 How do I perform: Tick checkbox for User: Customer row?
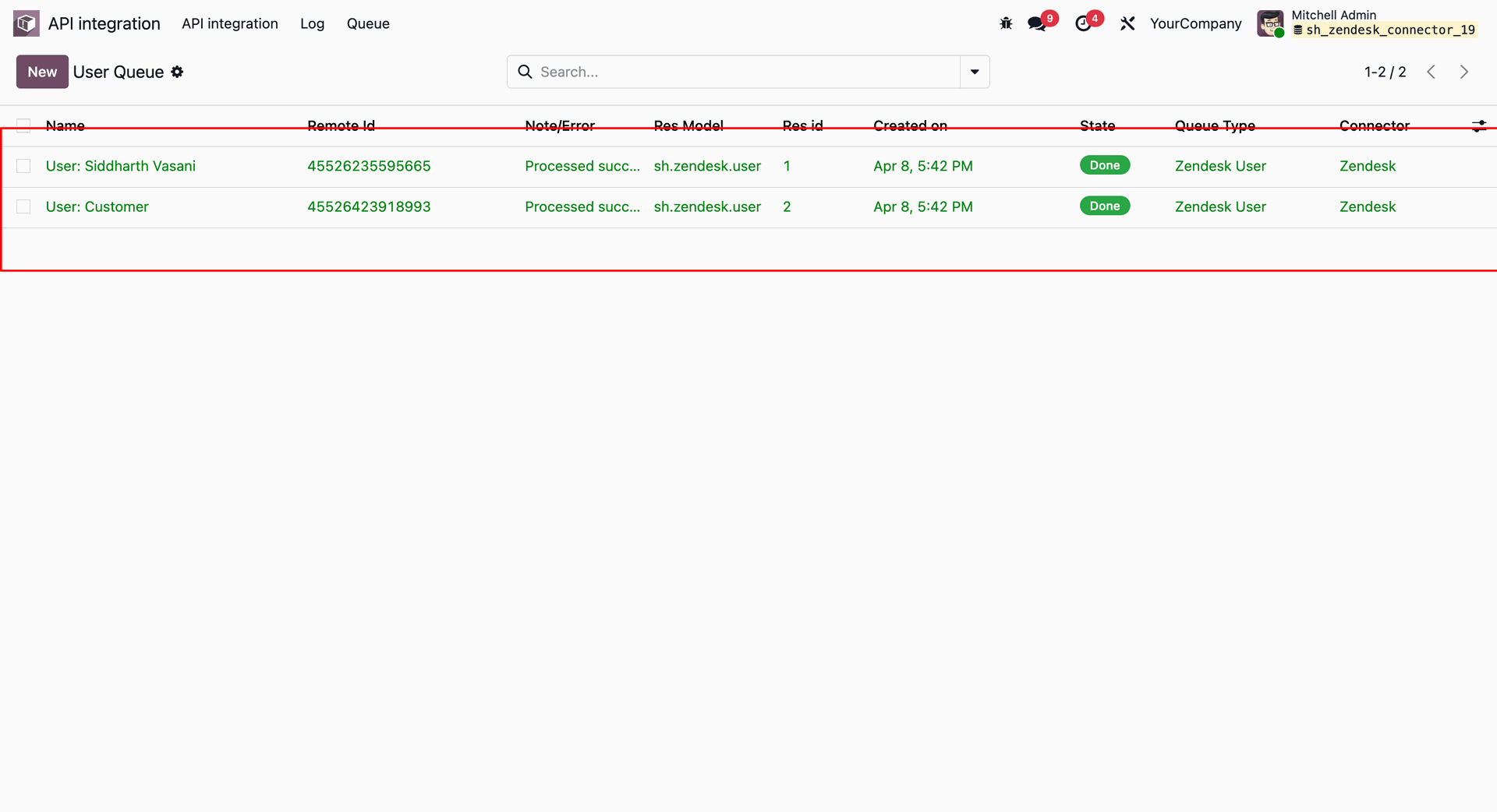[23, 207]
